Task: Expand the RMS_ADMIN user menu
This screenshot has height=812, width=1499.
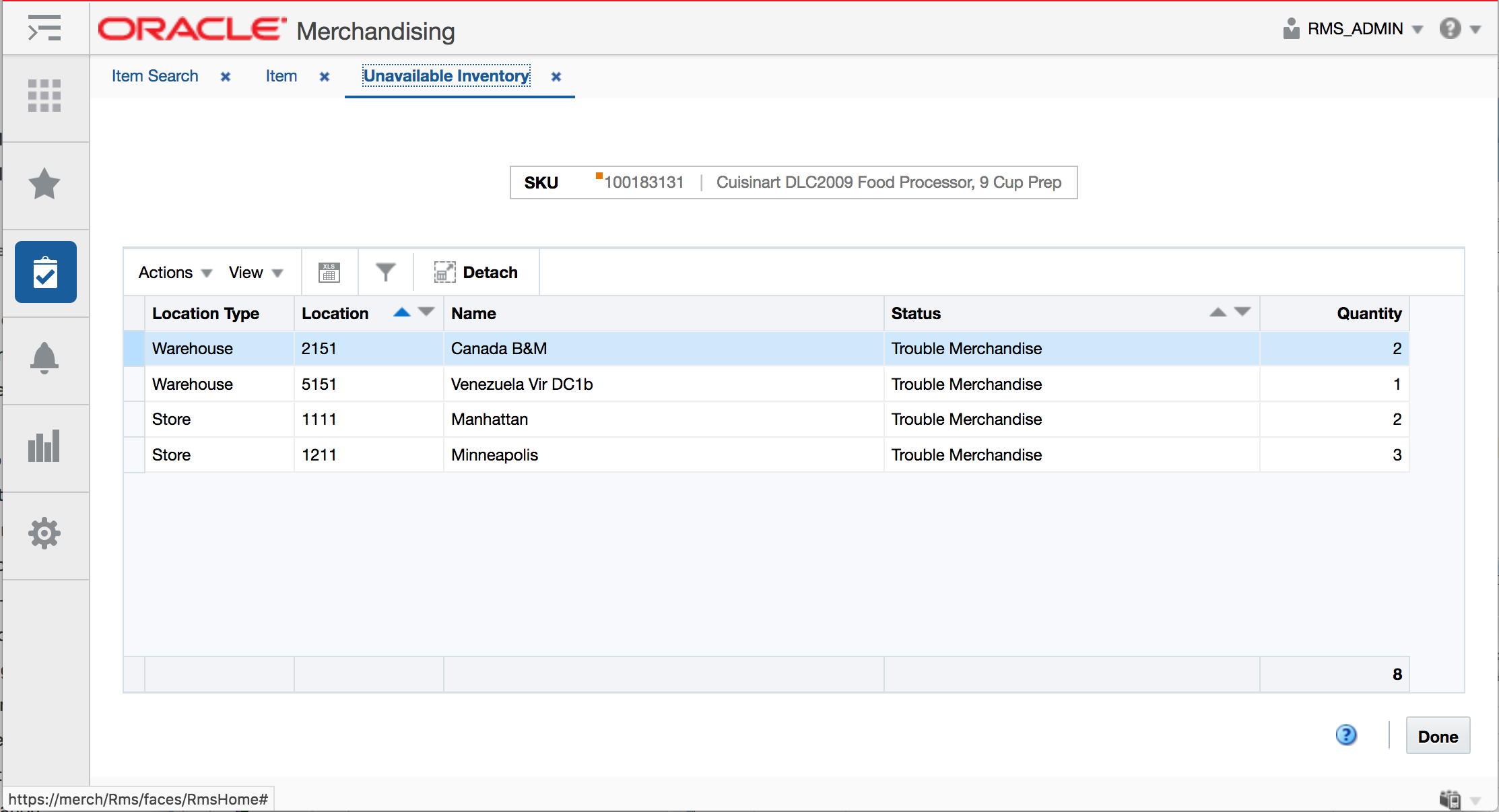Action: pyautogui.click(x=1355, y=29)
